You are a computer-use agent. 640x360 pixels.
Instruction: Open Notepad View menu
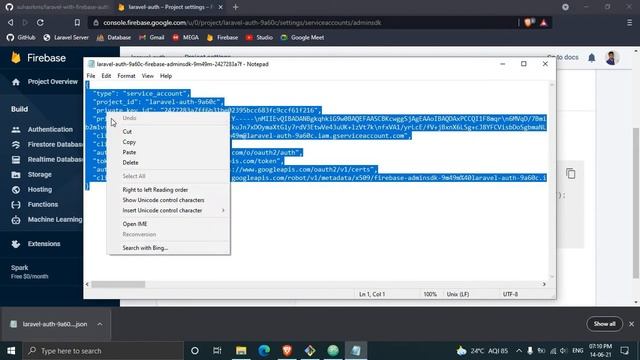[147, 76]
